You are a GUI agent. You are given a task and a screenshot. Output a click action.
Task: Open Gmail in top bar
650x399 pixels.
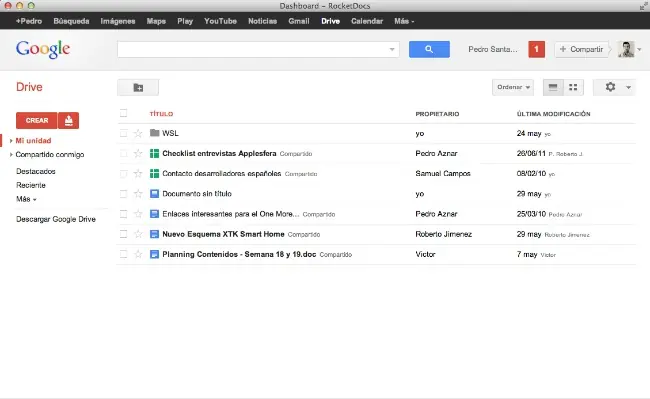pyautogui.click(x=299, y=21)
